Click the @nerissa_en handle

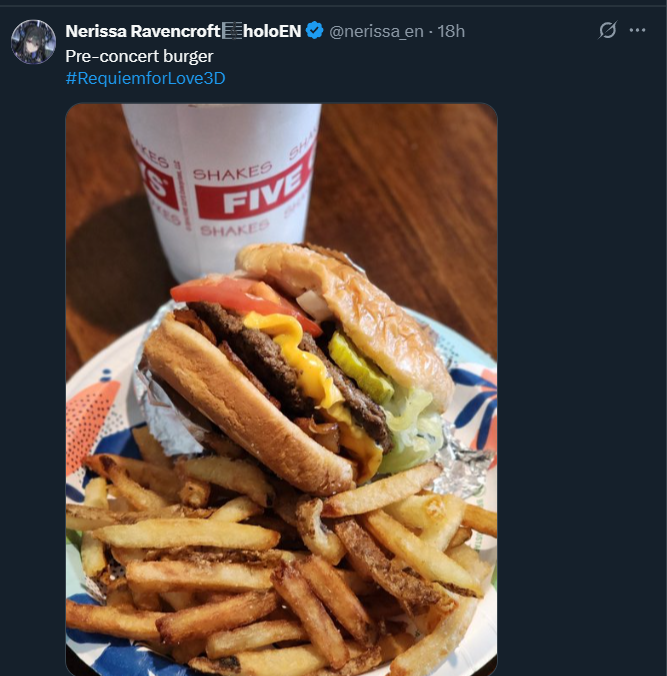[x=376, y=31]
